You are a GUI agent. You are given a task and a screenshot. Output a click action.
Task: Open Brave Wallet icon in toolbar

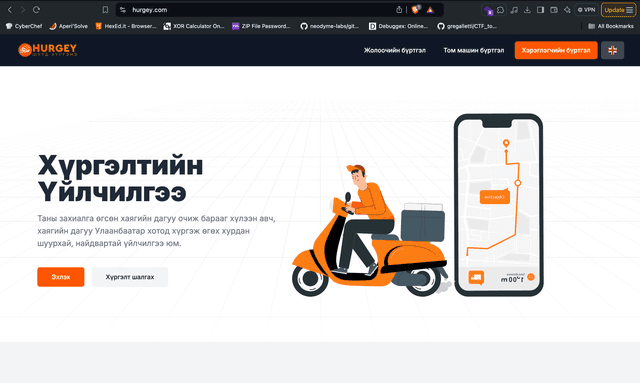554,10
